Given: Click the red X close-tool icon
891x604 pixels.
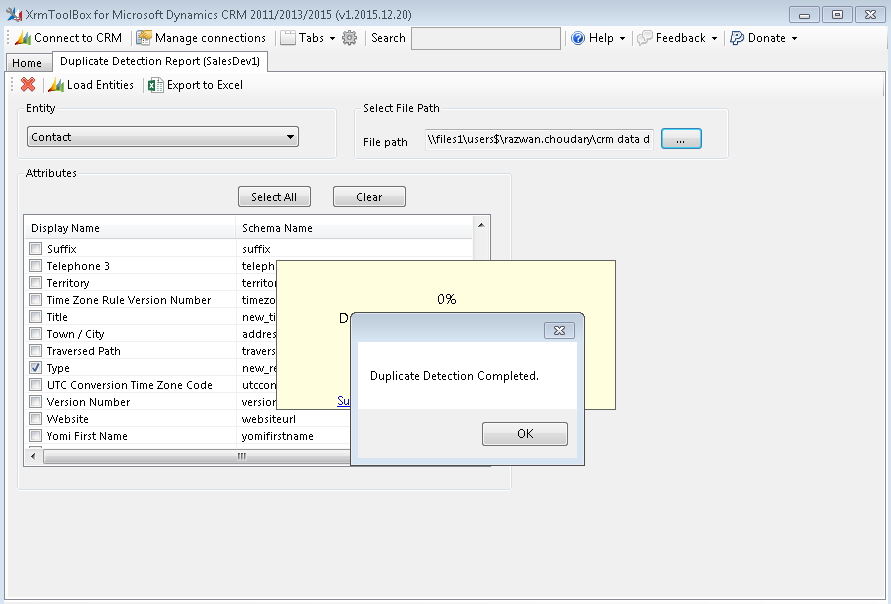Looking at the screenshot, I should pos(28,85).
